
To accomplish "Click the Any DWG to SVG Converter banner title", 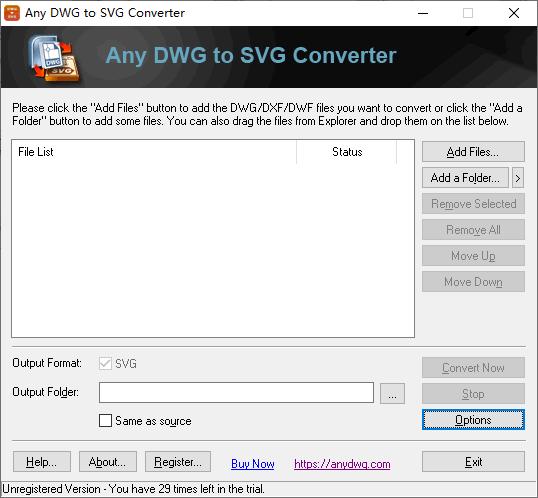I will tap(251, 55).
